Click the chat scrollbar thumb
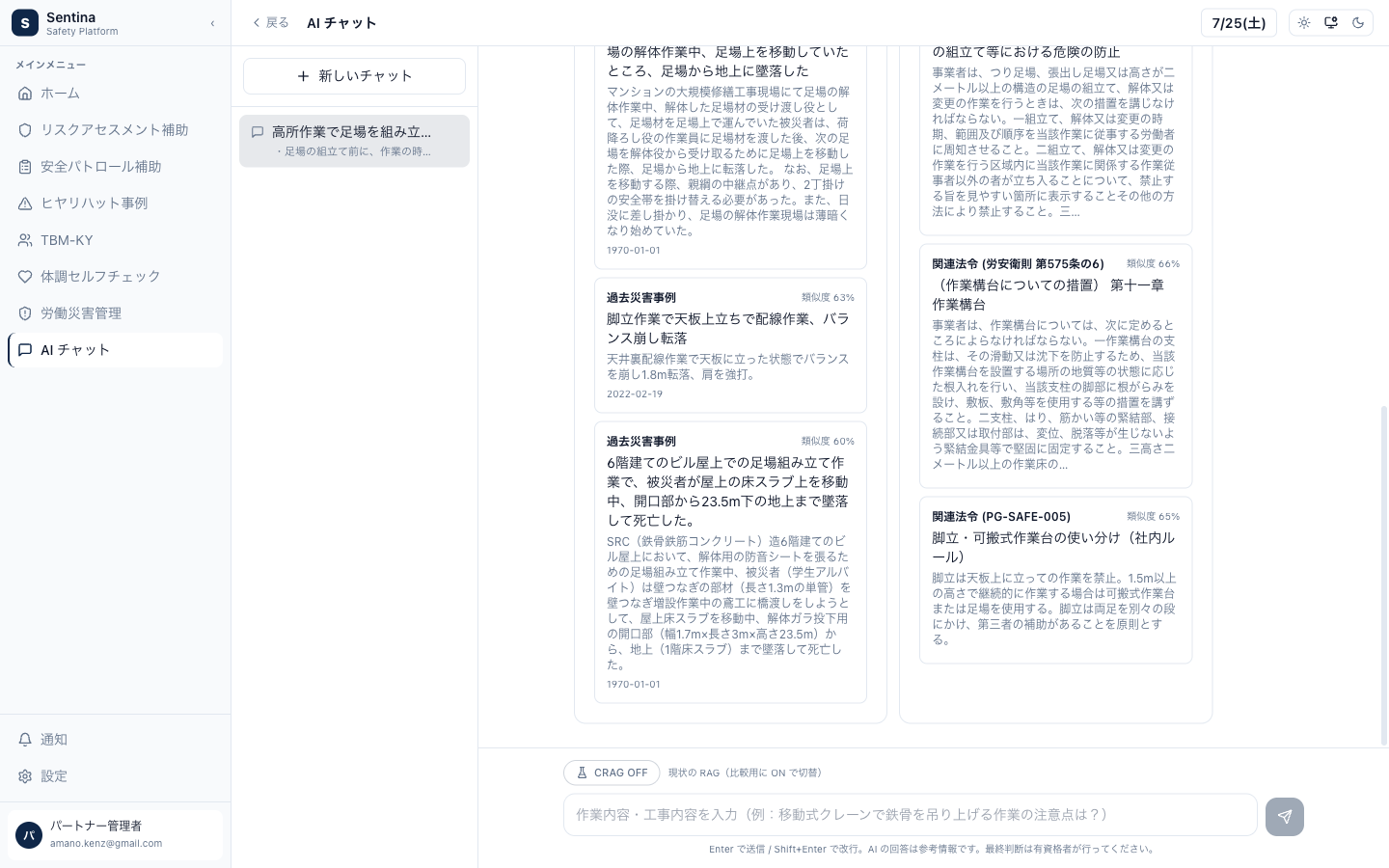The image size is (1389, 868). tap(1384, 575)
